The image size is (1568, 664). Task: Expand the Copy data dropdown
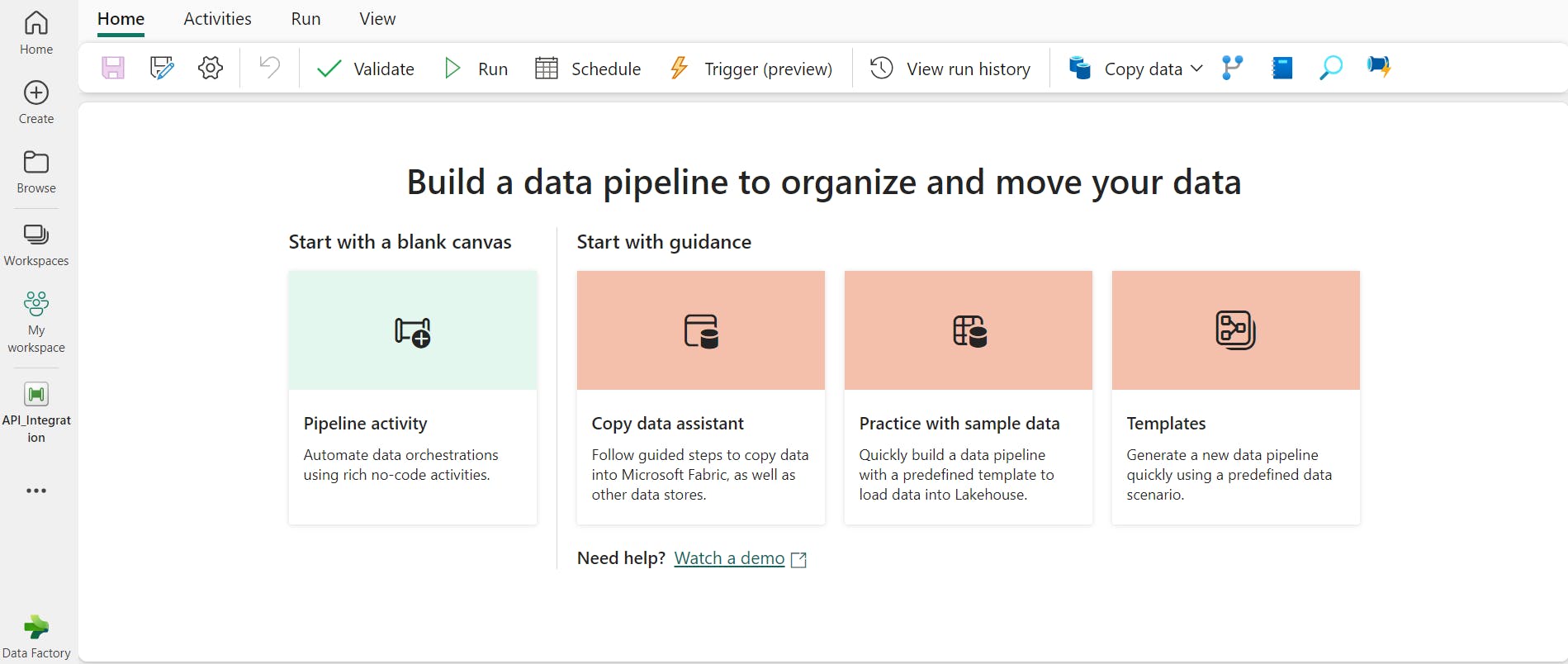(x=1196, y=69)
